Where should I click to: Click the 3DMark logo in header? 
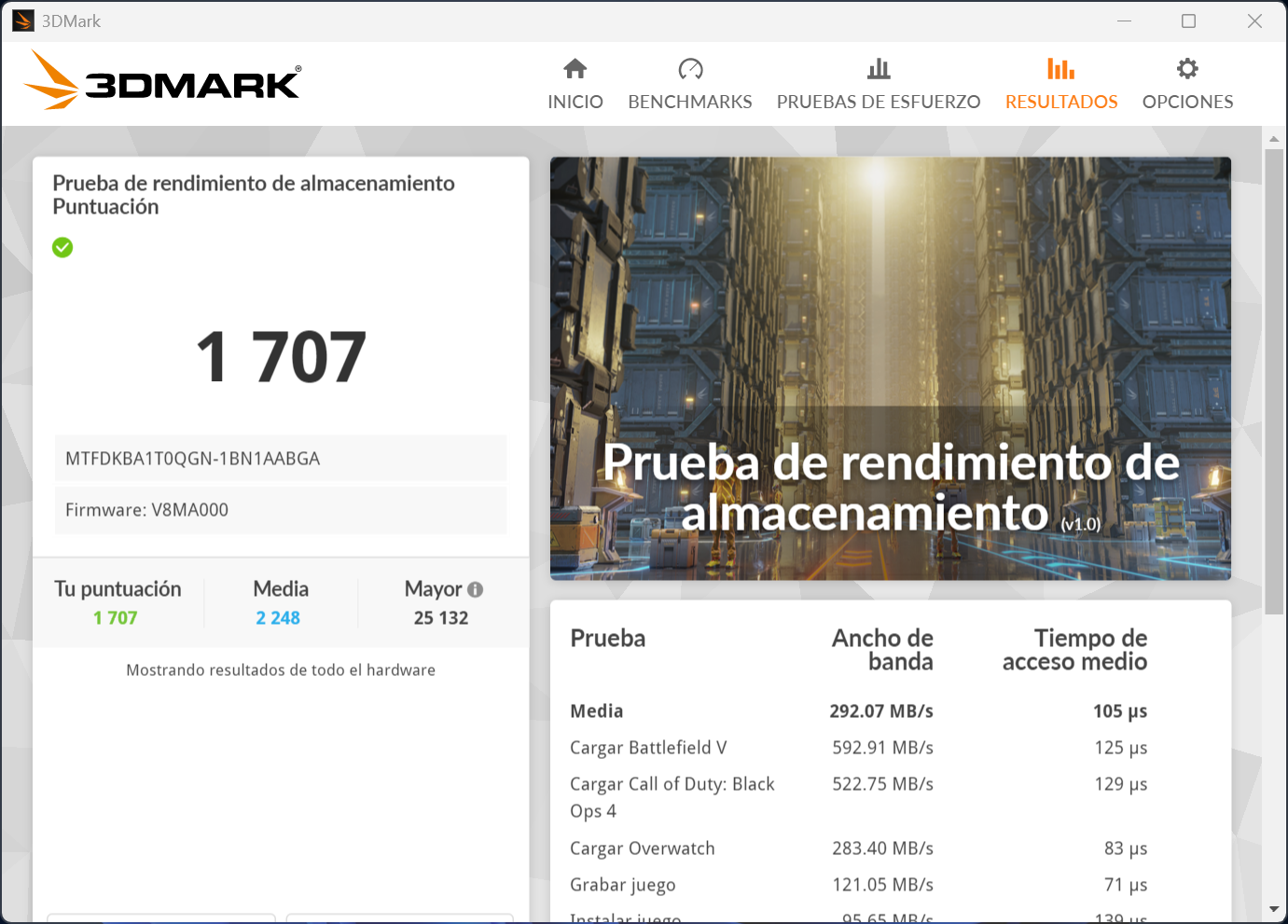[x=162, y=80]
